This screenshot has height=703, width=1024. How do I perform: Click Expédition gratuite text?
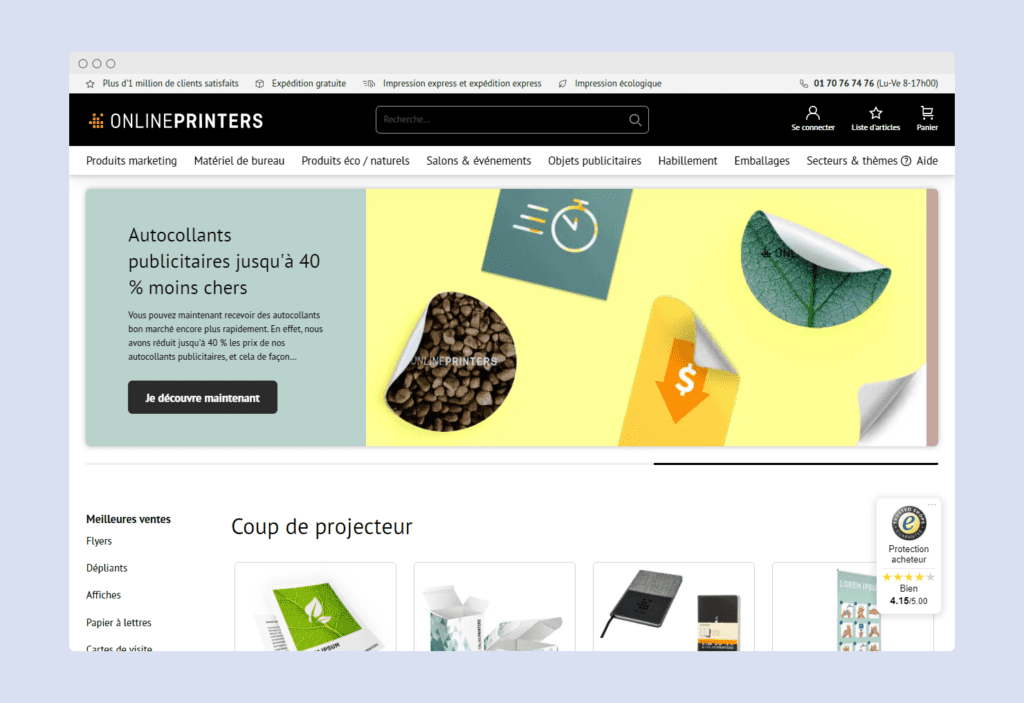(309, 84)
